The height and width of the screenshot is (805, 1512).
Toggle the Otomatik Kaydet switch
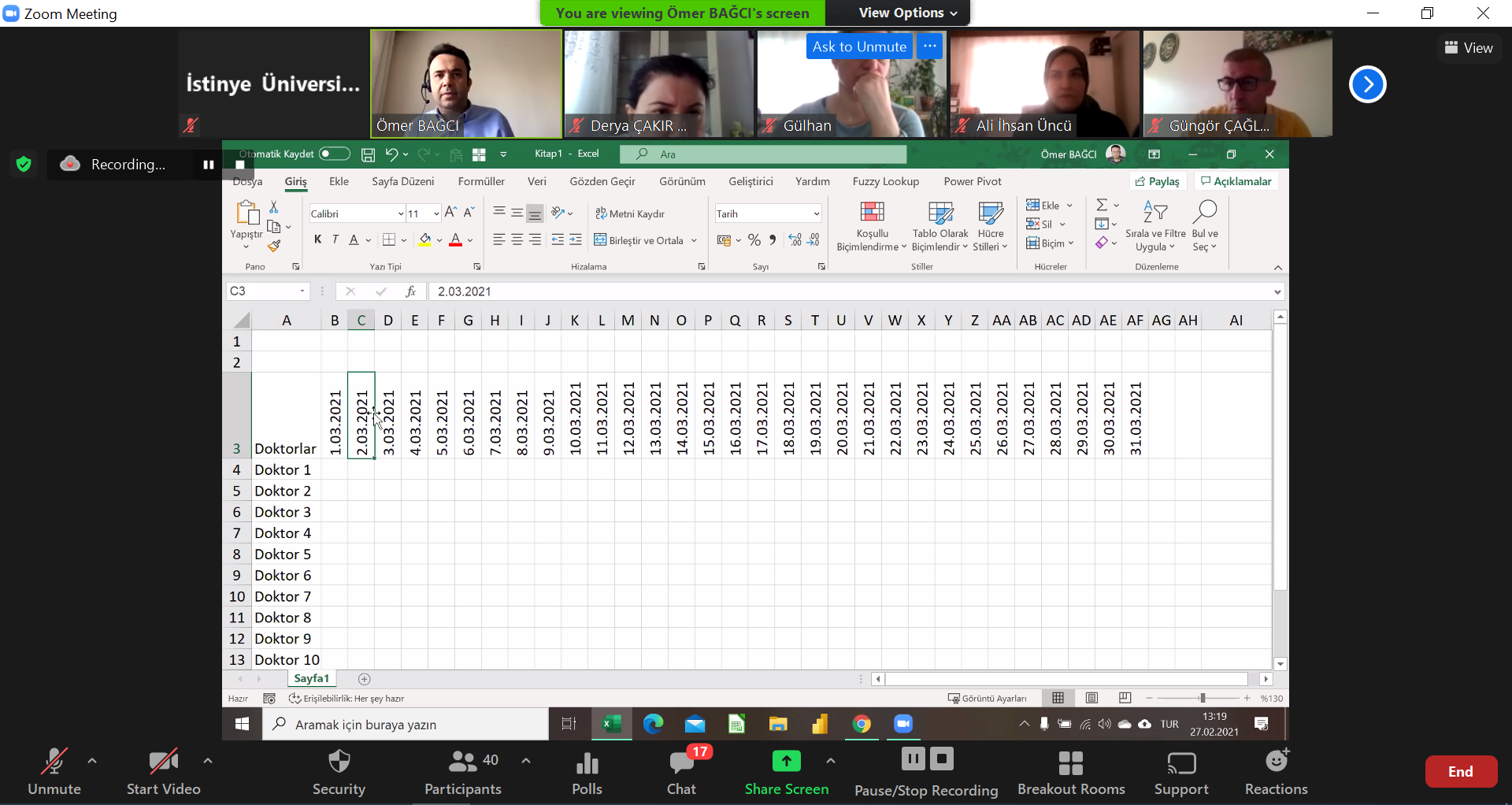(x=334, y=154)
